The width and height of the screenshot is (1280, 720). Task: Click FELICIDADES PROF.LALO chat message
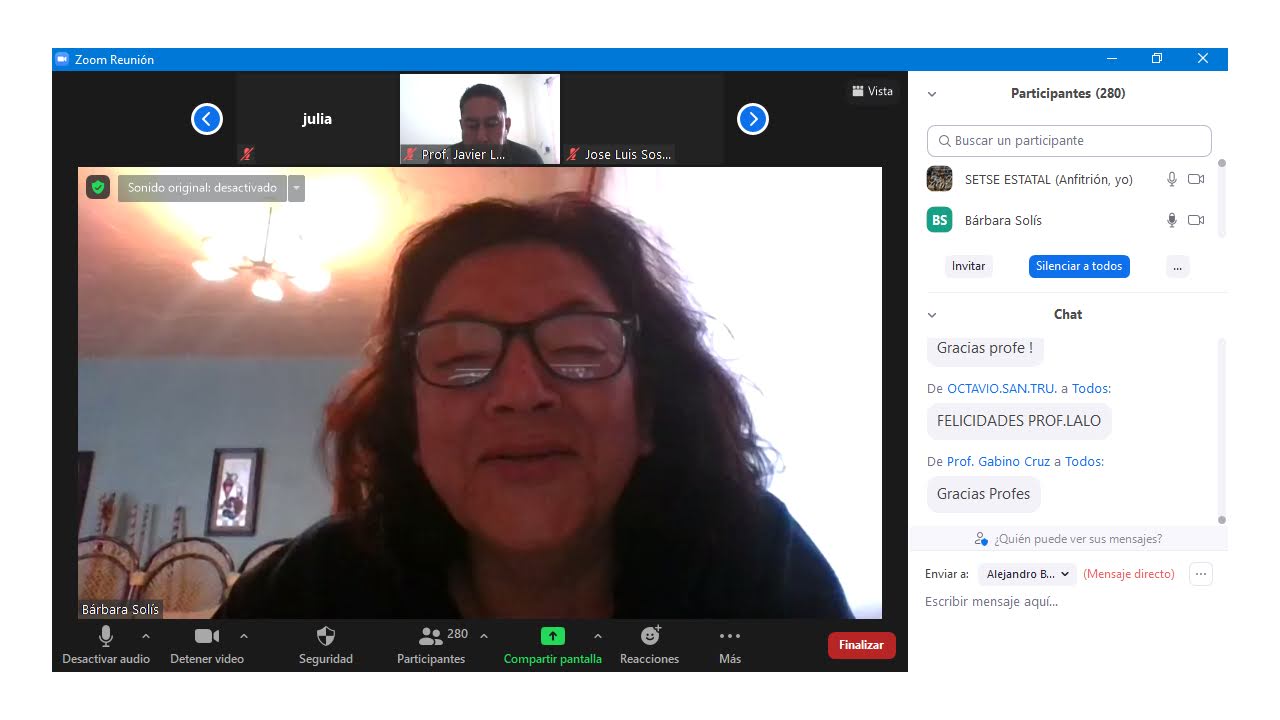point(1019,421)
